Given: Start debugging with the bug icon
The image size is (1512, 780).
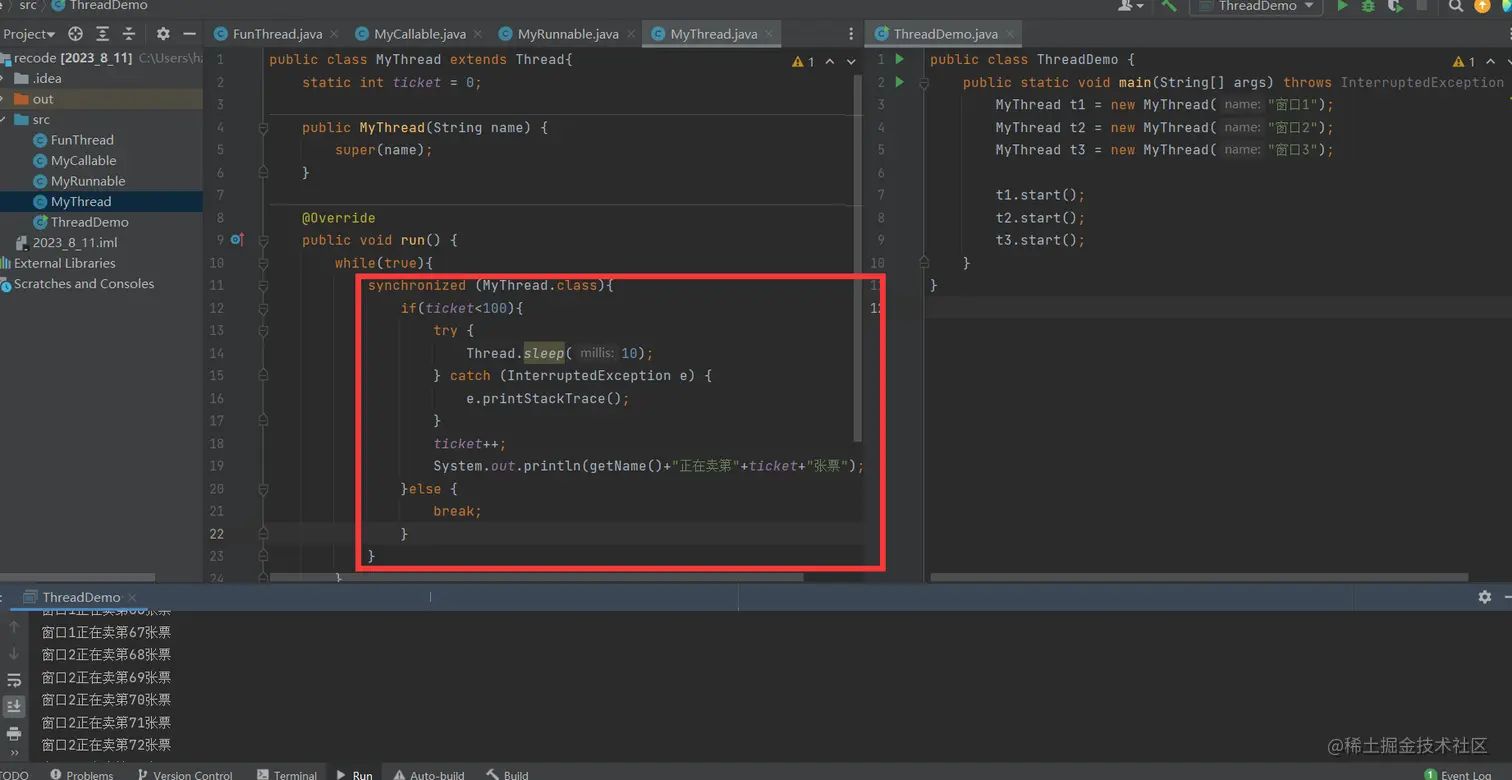Looking at the screenshot, I should tap(1369, 6).
